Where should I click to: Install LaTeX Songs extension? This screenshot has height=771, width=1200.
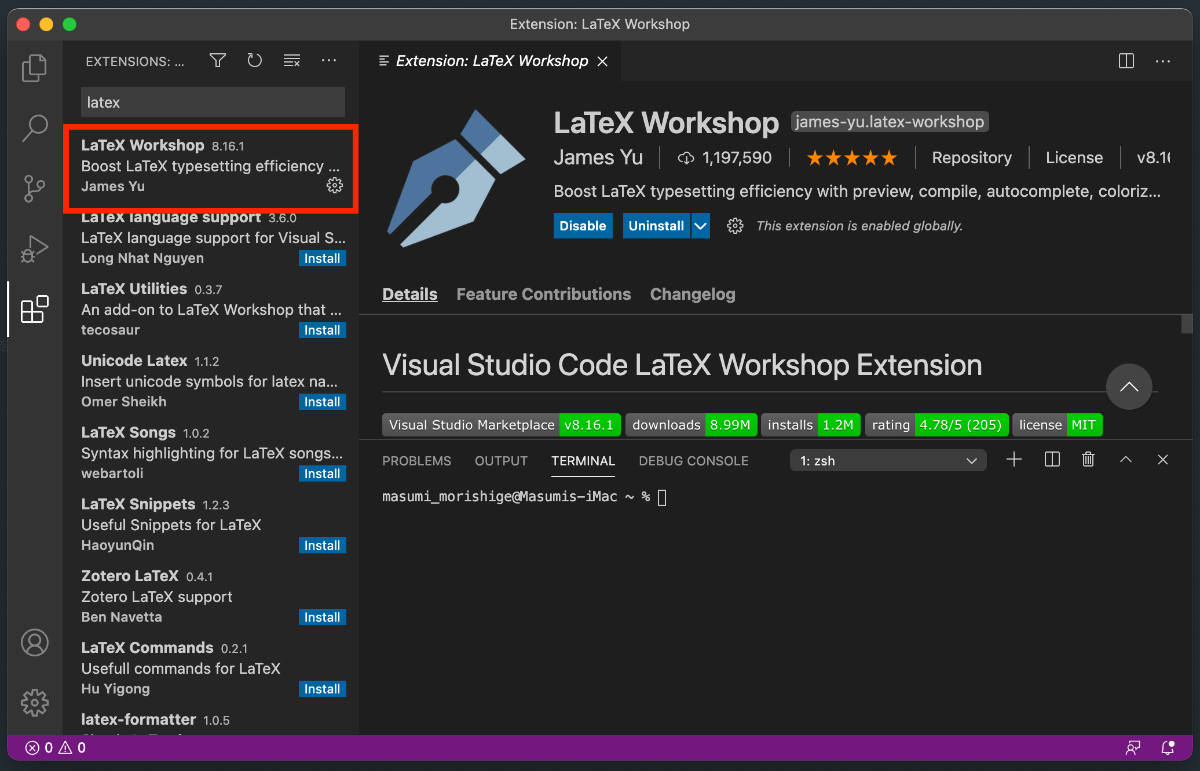point(322,474)
